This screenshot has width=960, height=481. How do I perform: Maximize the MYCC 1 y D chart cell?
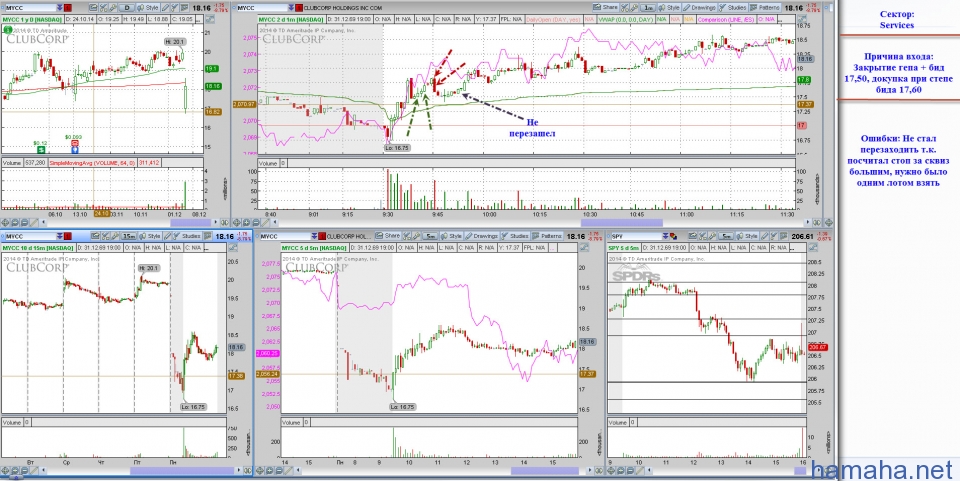(x=209, y=18)
